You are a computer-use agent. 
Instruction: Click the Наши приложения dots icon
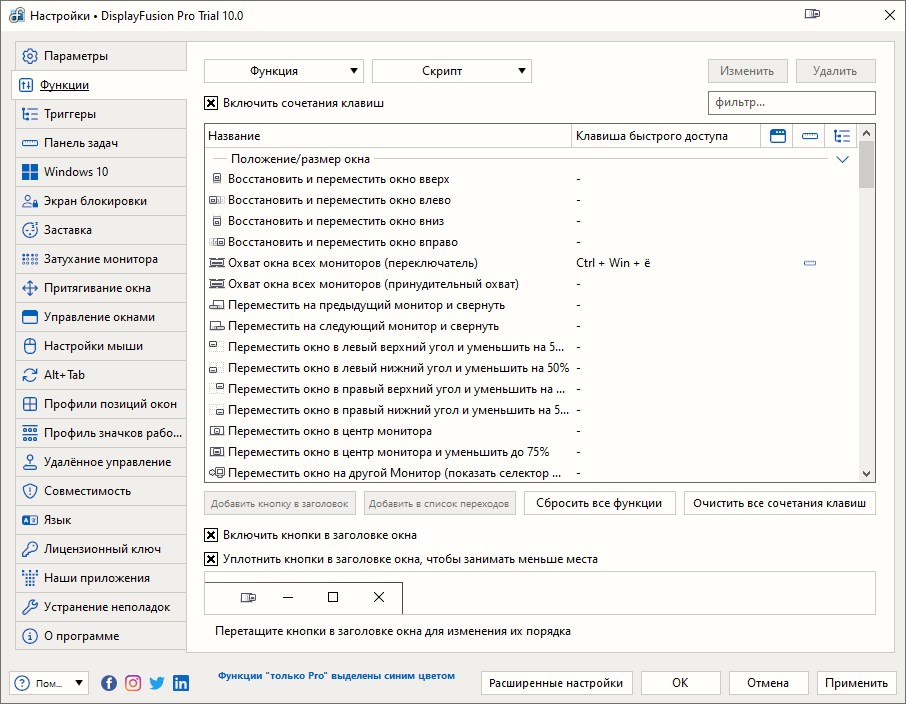(x=29, y=578)
